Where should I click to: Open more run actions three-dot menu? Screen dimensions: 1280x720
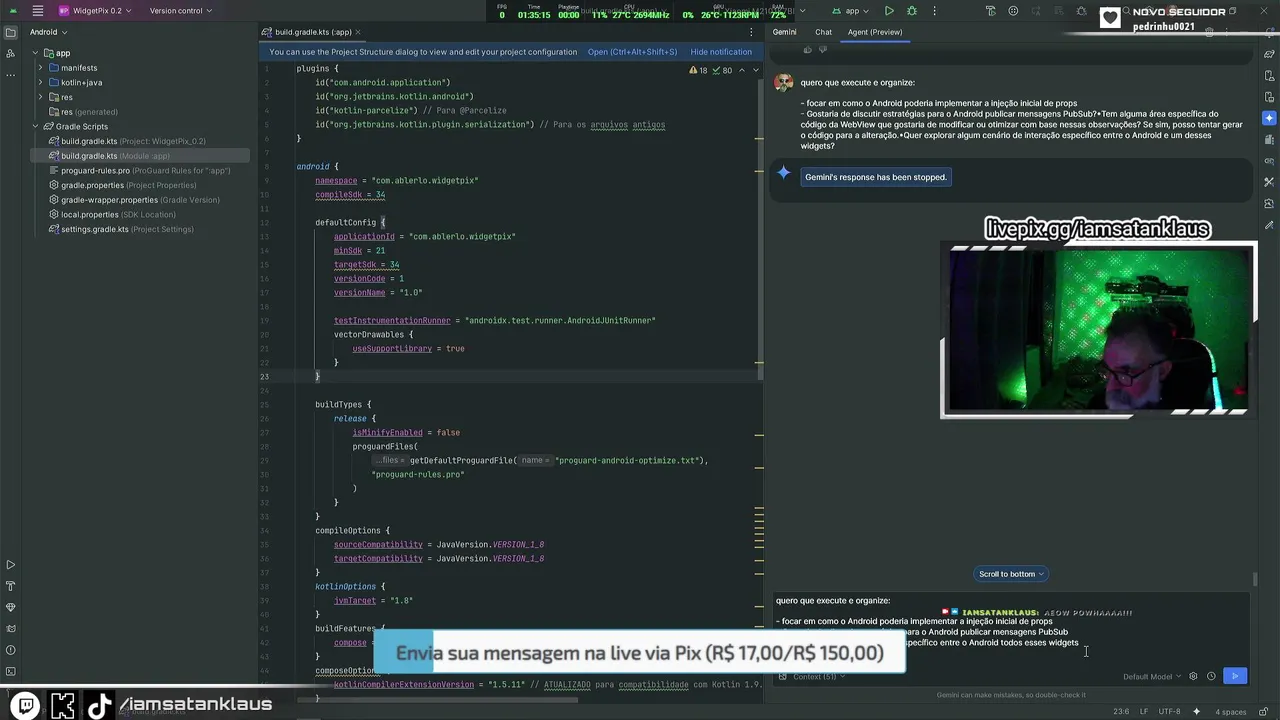click(935, 11)
